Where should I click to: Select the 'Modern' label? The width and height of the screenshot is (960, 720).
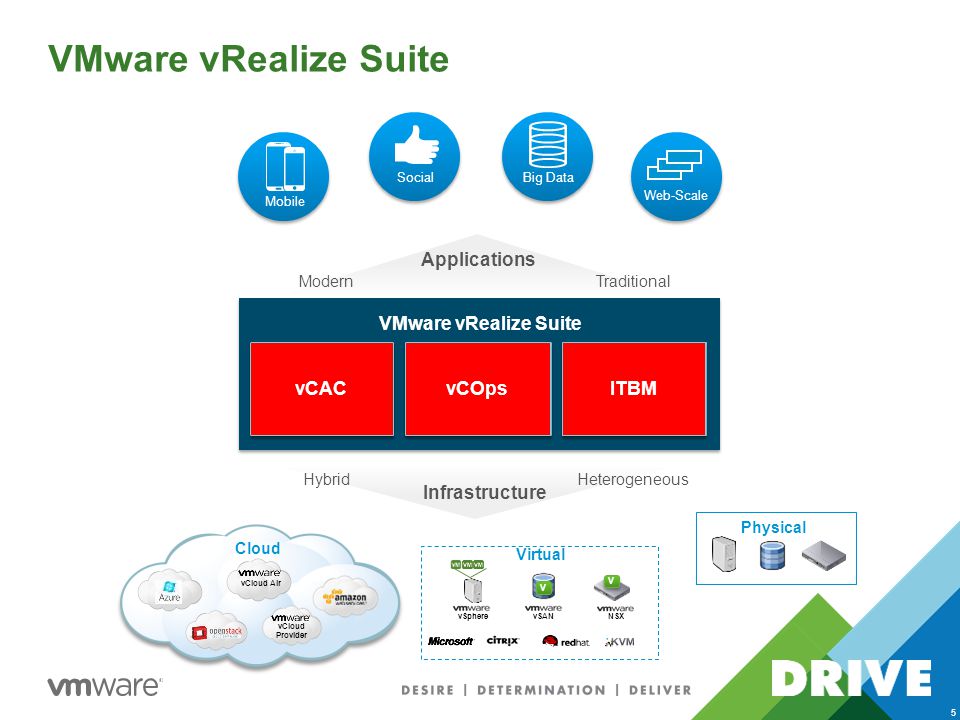tap(326, 281)
